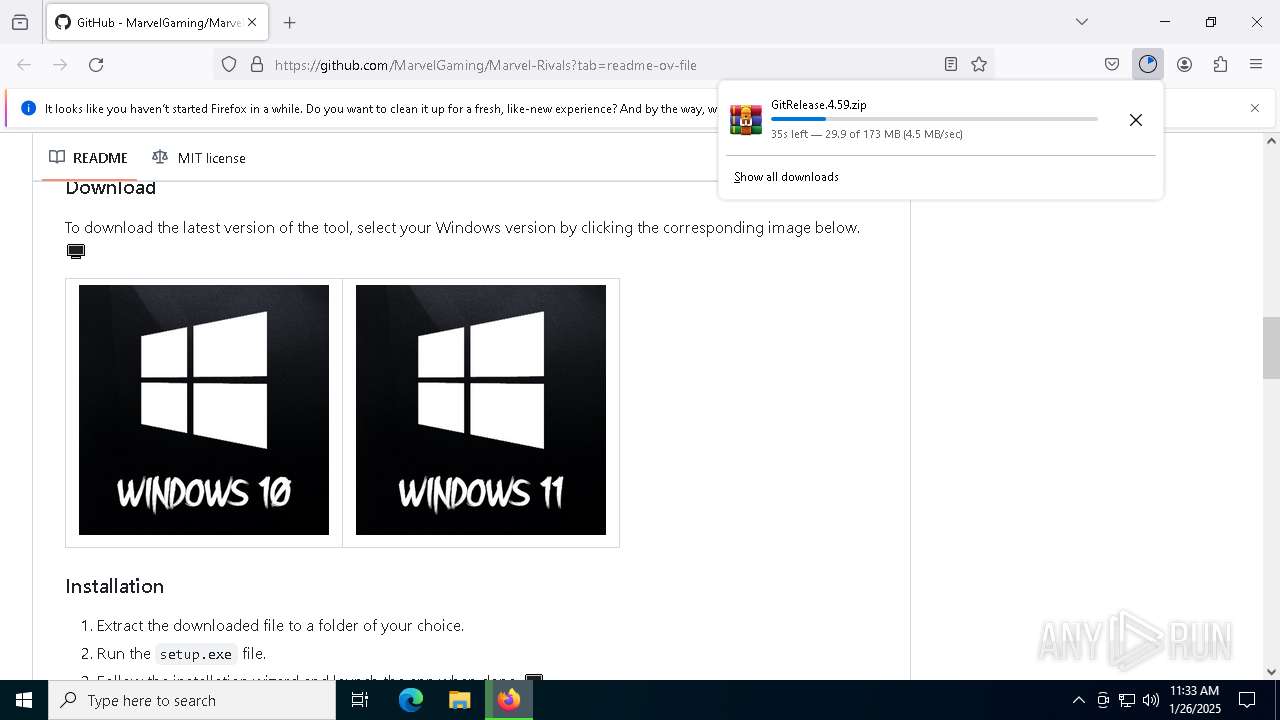1280x720 pixels.
Task: Open Task View on taskbar
Action: pyautogui.click(x=360, y=700)
